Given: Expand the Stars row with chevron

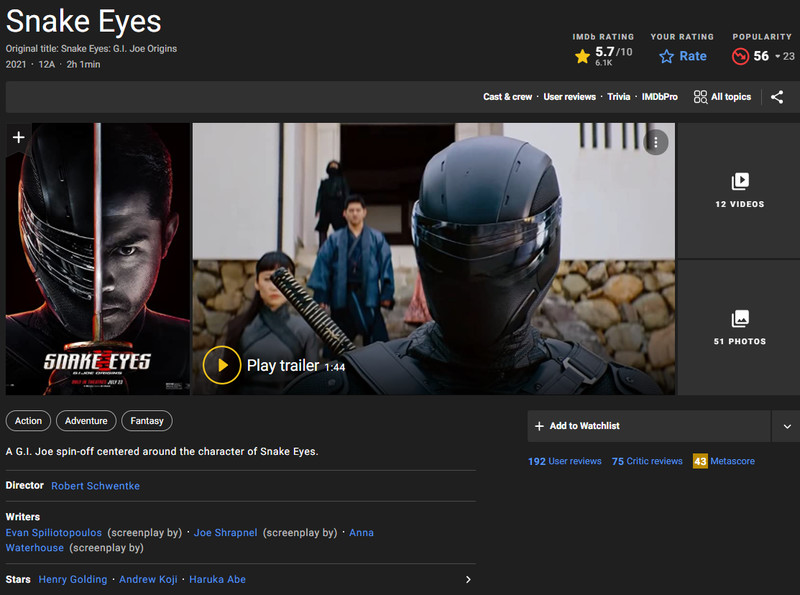Looking at the screenshot, I should [468, 579].
